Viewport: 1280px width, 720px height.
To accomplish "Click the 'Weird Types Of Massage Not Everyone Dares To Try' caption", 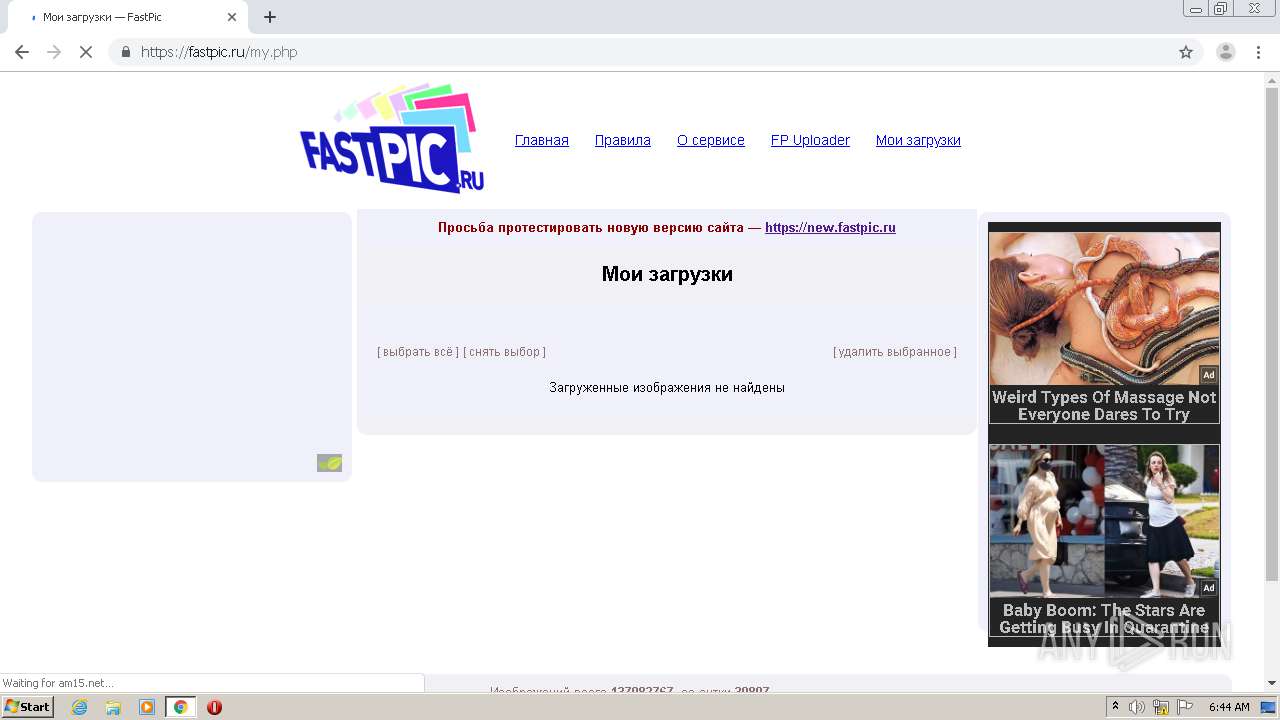I will (1104, 405).
